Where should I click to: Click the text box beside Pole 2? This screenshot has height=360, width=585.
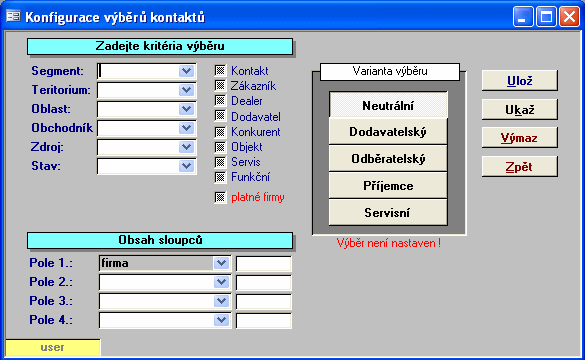[x=264, y=282]
